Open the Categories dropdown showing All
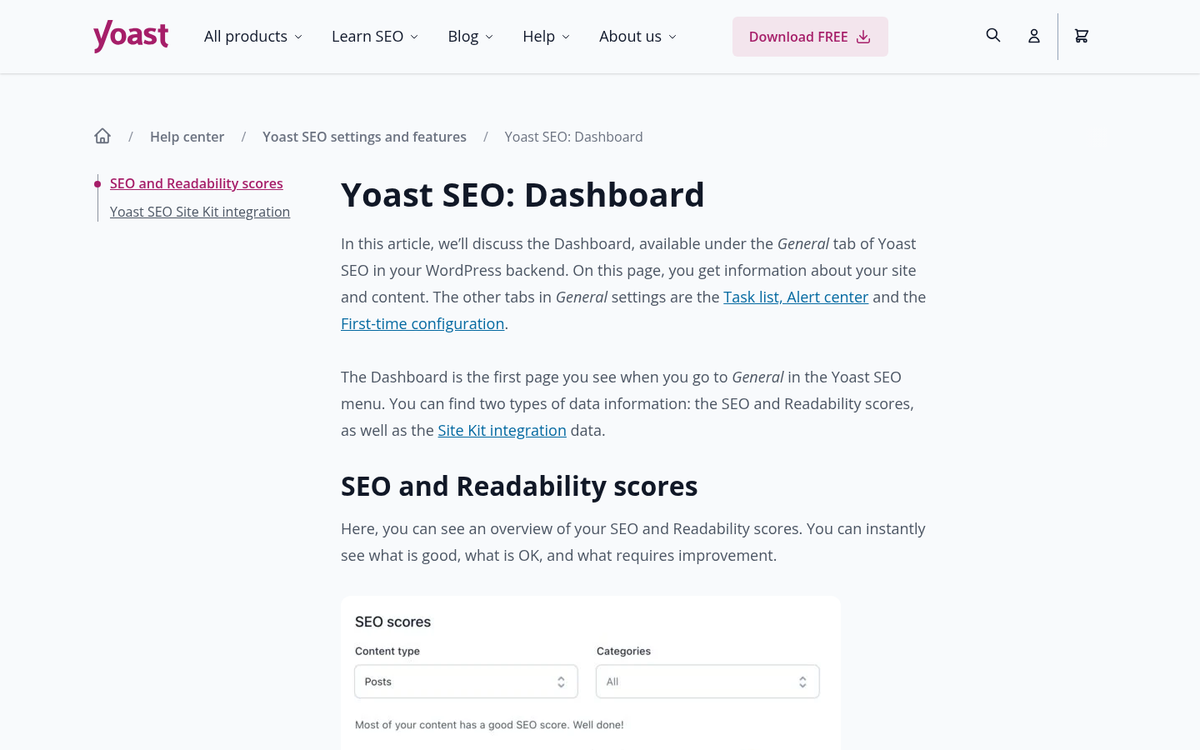 tap(707, 681)
